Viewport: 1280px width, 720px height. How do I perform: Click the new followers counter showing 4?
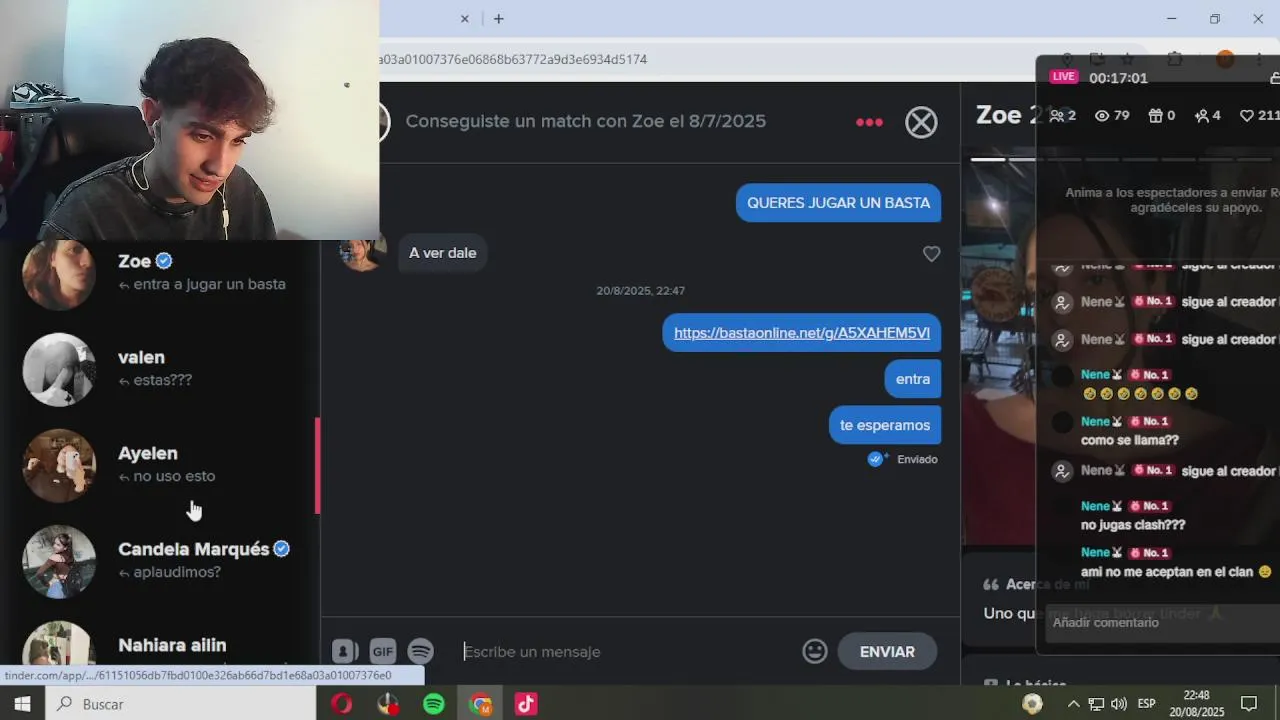pyautogui.click(x=1208, y=116)
